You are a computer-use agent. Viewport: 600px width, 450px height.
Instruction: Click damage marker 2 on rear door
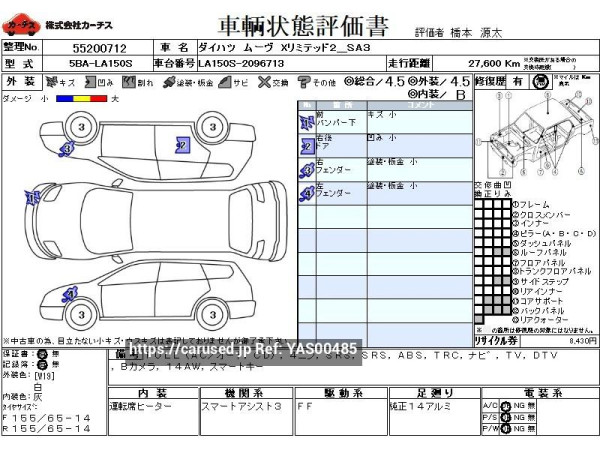(x=182, y=145)
